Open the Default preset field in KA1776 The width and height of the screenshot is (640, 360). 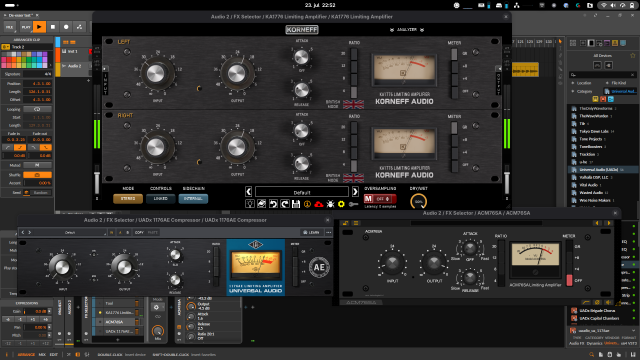tap(302, 192)
